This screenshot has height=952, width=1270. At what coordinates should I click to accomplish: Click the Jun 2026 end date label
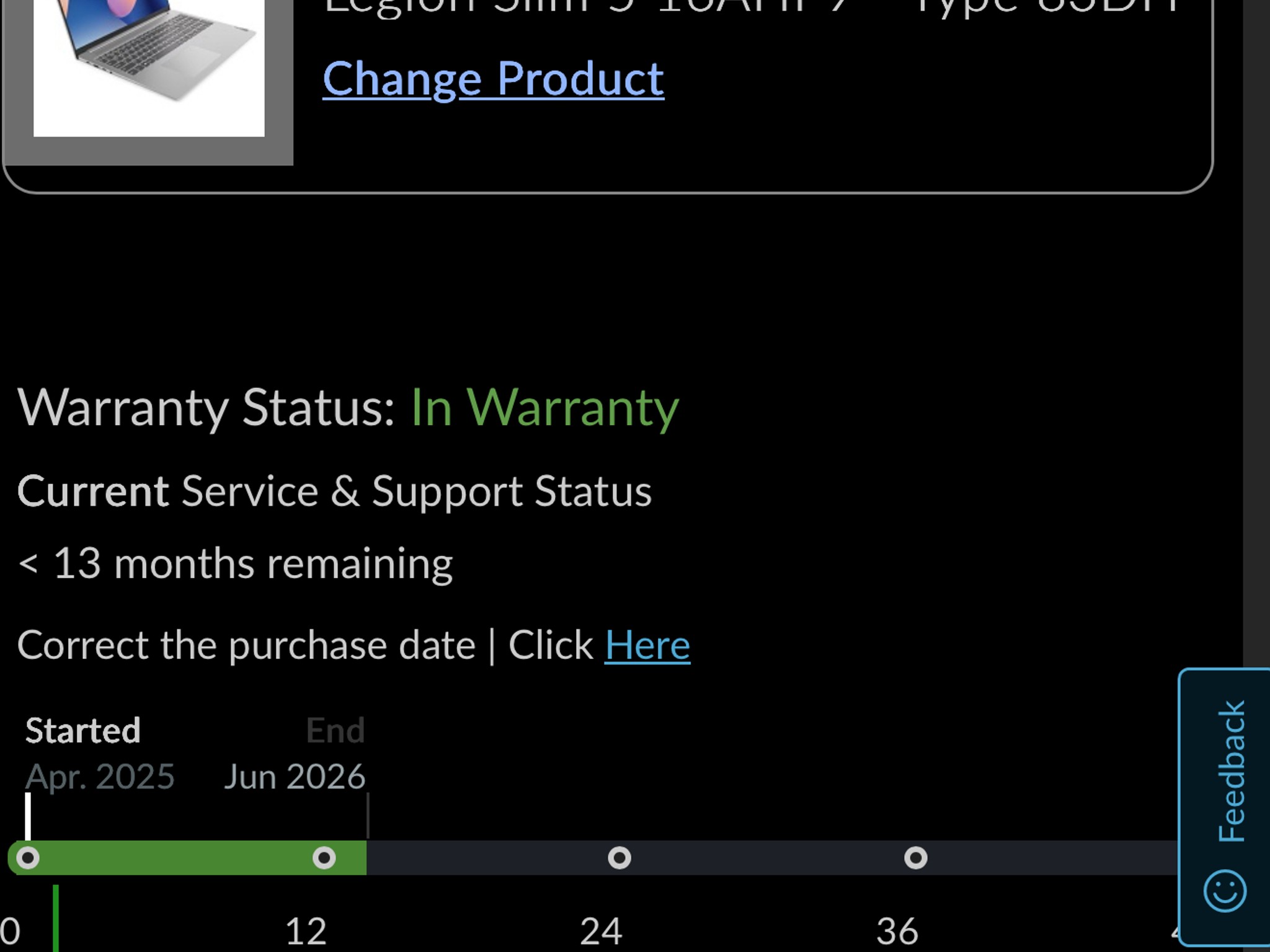[x=295, y=777]
